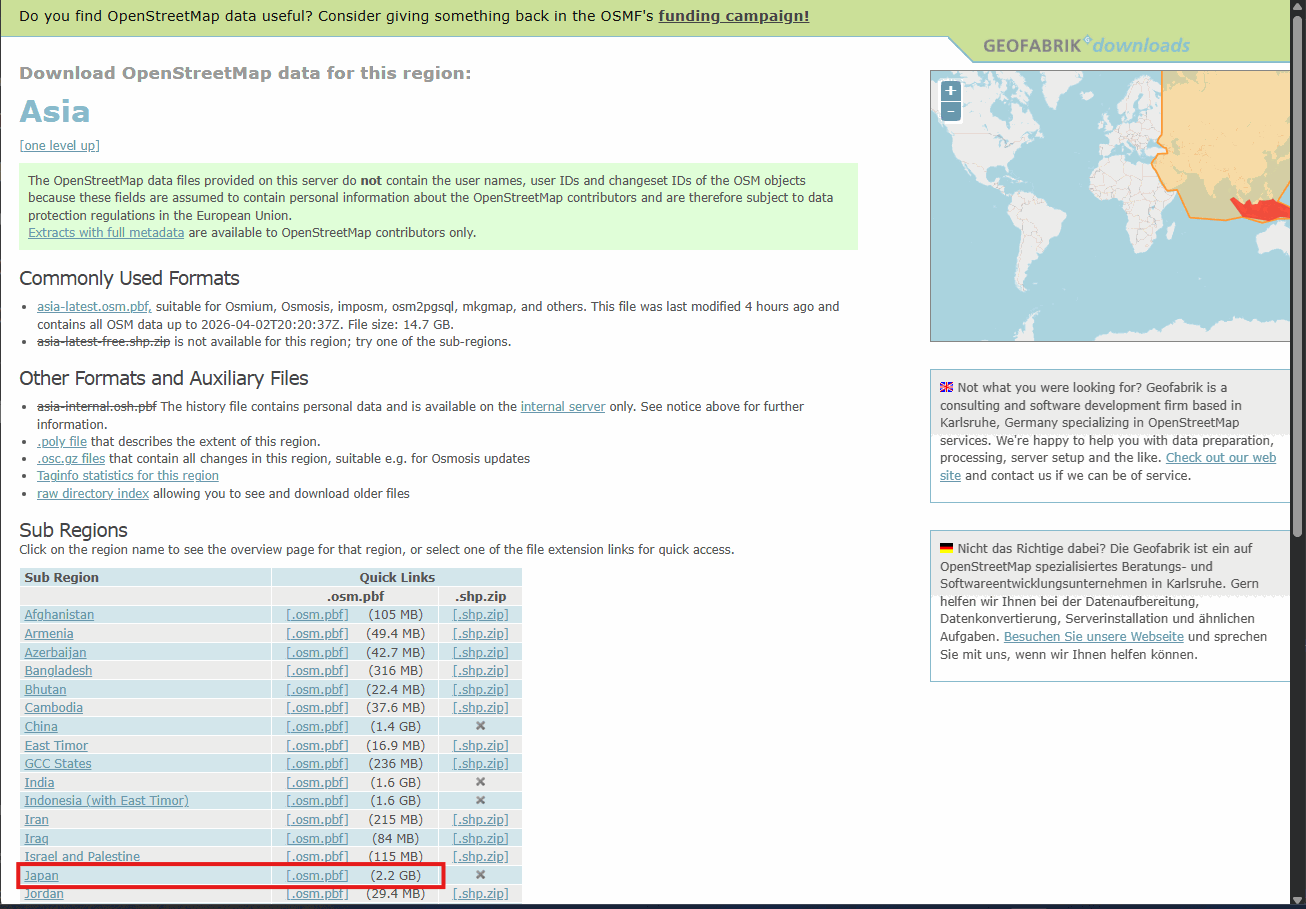Download the China .osm.pbf file
Screen dimensions: 1306x909
pos(317,727)
